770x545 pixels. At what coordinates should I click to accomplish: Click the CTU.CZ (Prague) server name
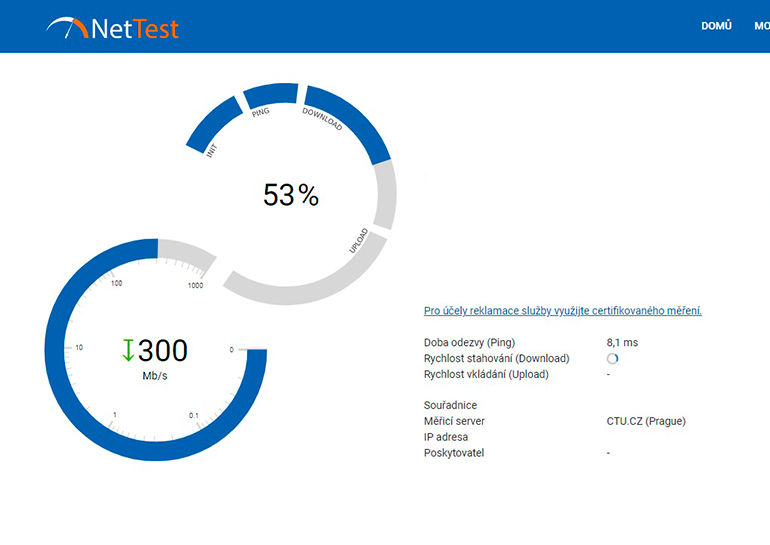pos(646,421)
